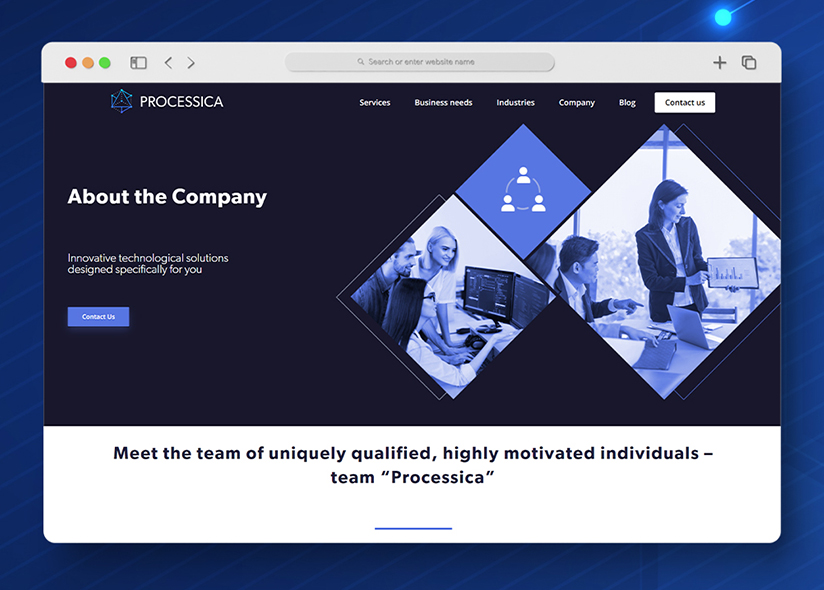Go to the Blog page
The width and height of the screenshot is (824, 590).
[627, 102]
